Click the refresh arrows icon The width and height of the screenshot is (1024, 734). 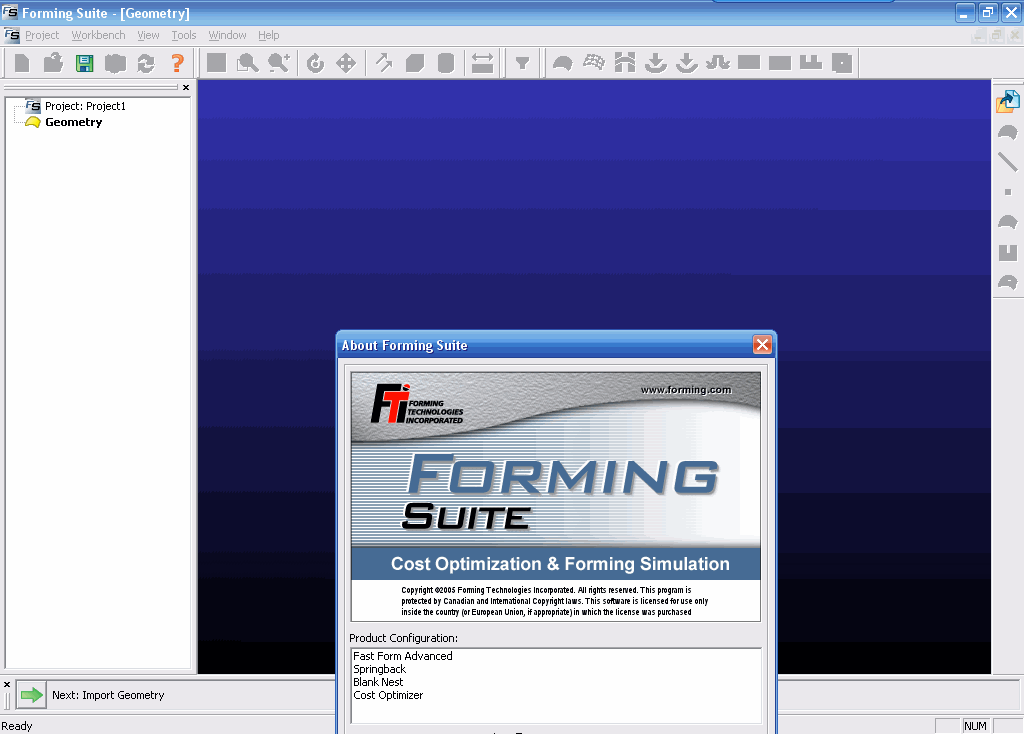pyautogui.click(x=146, y=63)
